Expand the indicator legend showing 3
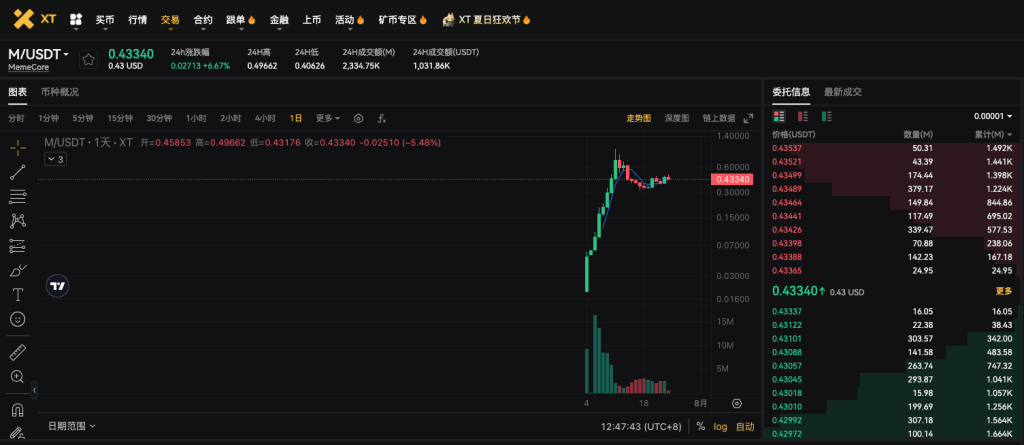1024x445 pixels. tap(56, 159)
